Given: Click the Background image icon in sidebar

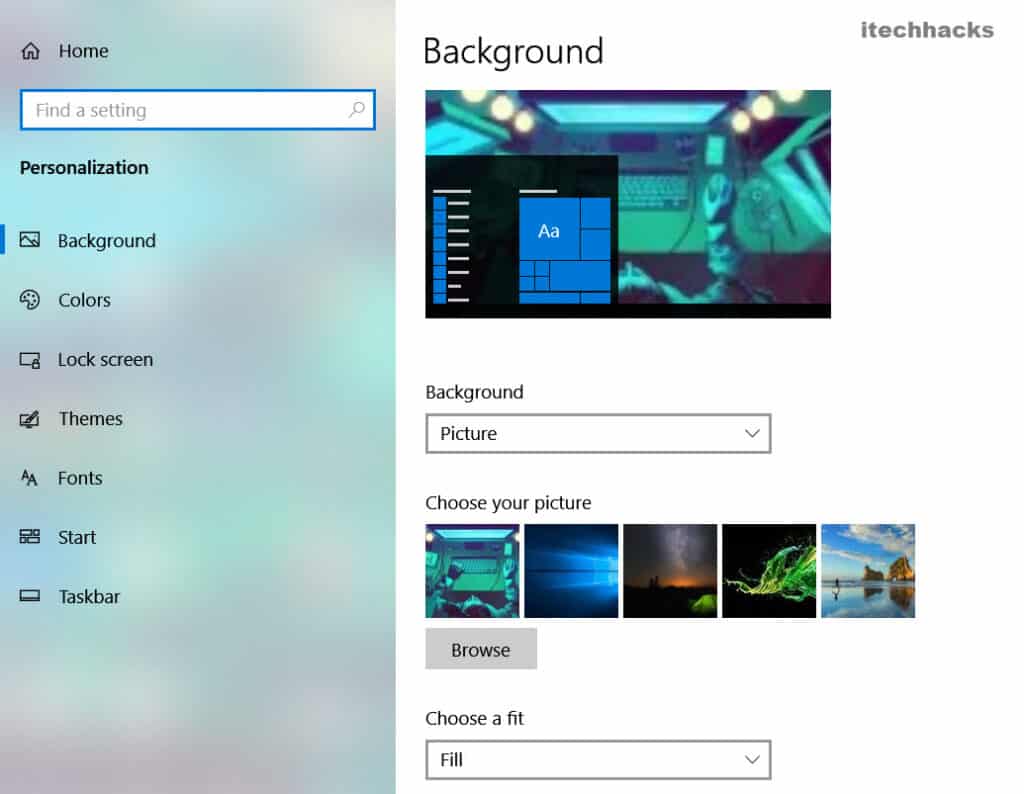Looking at the screenshot, I should pos(32,241).
